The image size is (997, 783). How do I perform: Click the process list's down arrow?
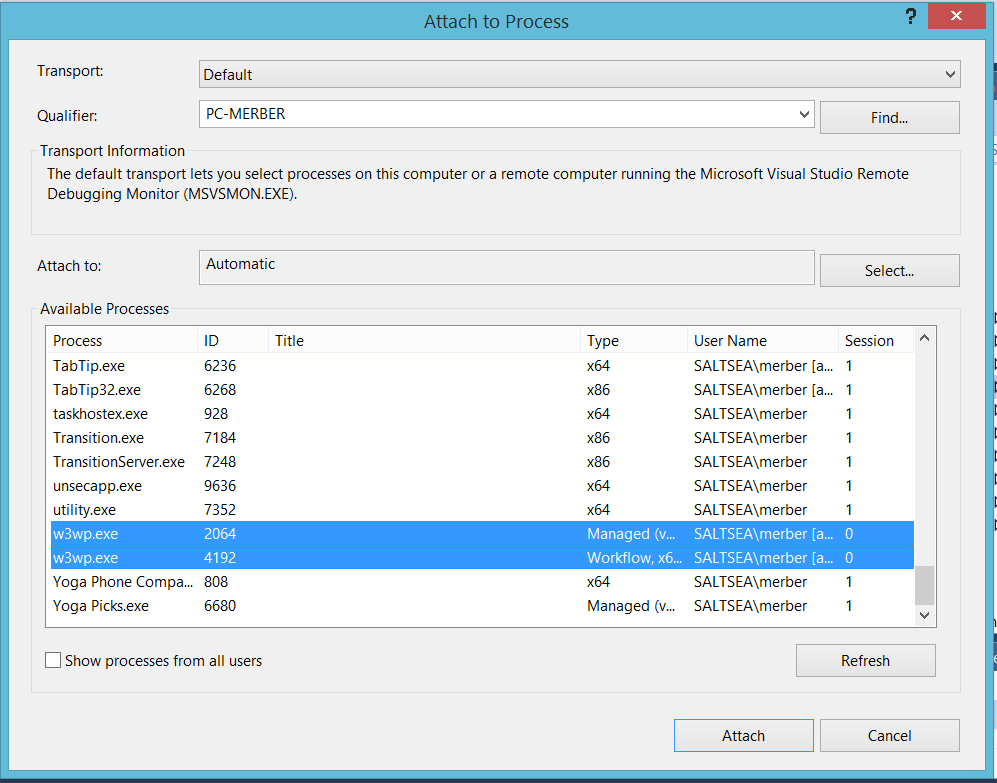point(925,615)
